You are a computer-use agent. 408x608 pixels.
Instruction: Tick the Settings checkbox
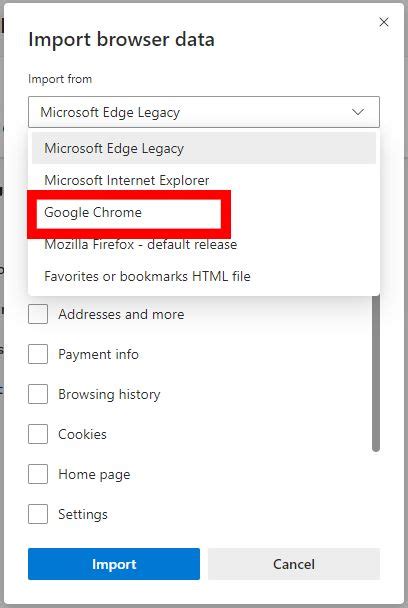pos(38,514)
